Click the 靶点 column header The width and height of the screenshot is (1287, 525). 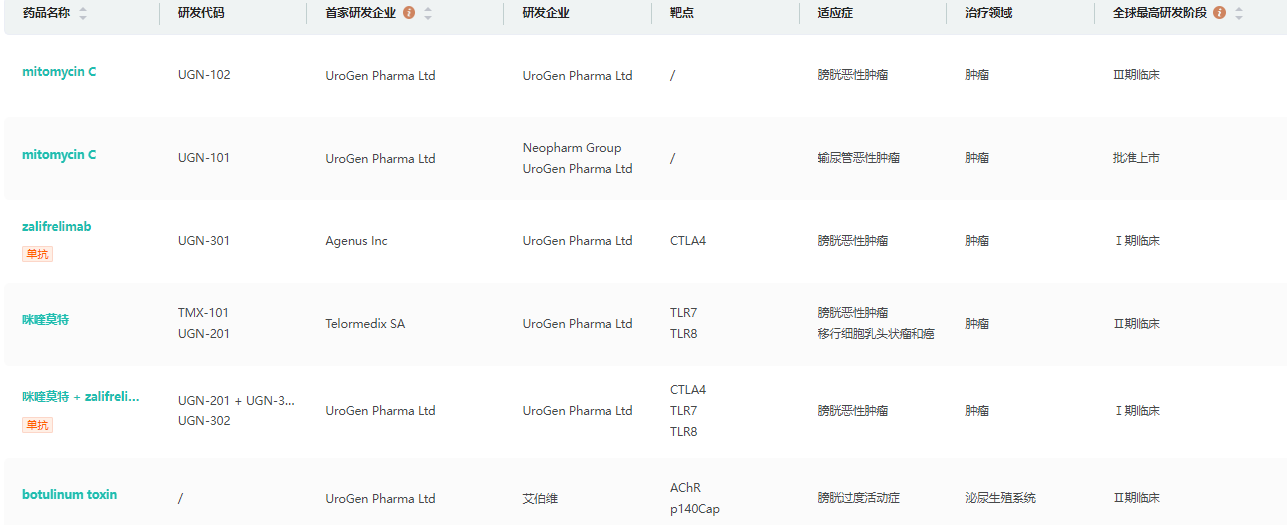tap(682, 14)
